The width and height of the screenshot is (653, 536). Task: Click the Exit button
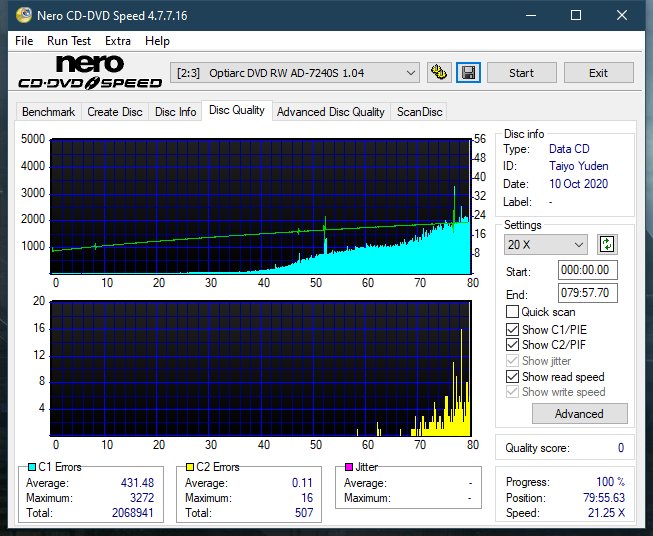598,73
